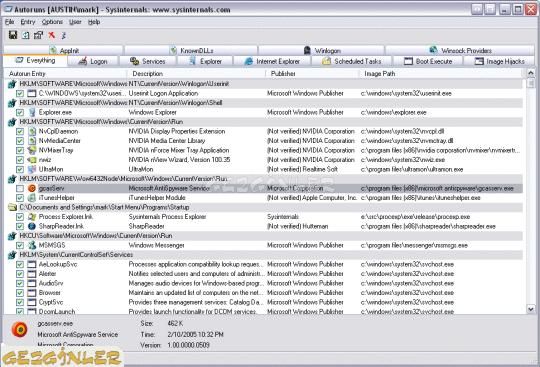Uncheck the CryptSvc service checkbox

pos(20,302)
